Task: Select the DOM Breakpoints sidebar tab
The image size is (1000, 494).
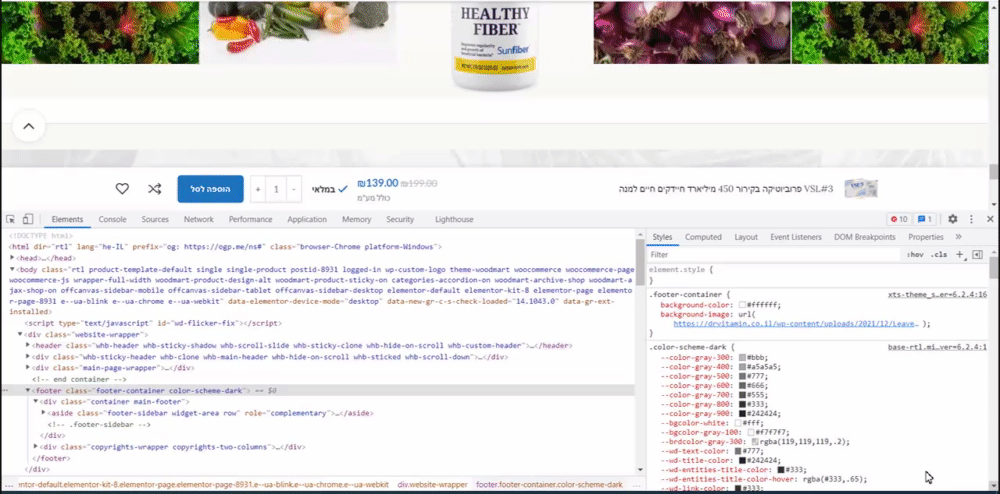Action: pyautogui.click(x=865, y=237)
